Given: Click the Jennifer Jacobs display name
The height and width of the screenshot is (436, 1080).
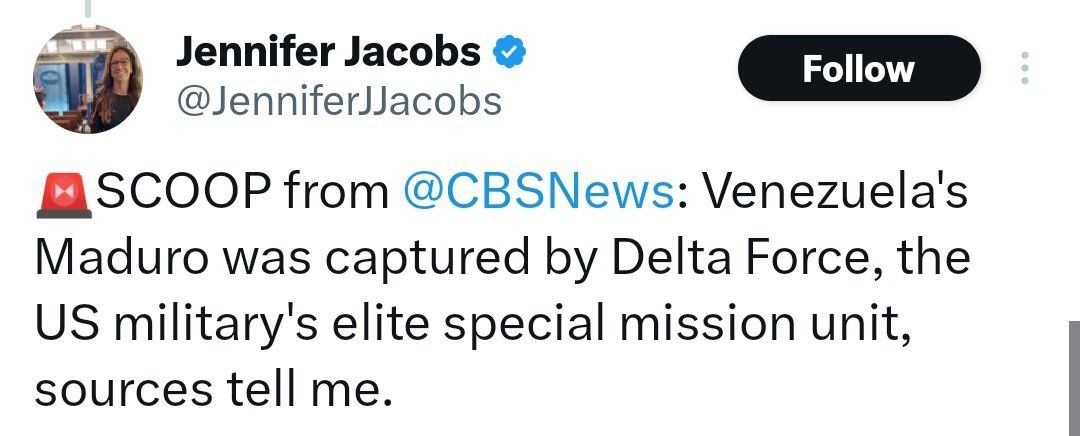Looking at the screenshot, I should 328,52.
